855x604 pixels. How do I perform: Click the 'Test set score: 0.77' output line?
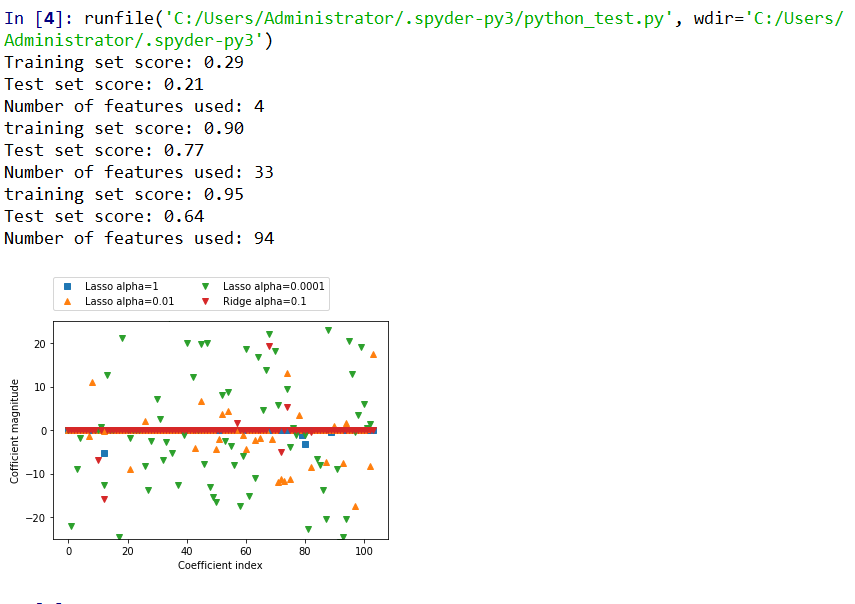104,150
